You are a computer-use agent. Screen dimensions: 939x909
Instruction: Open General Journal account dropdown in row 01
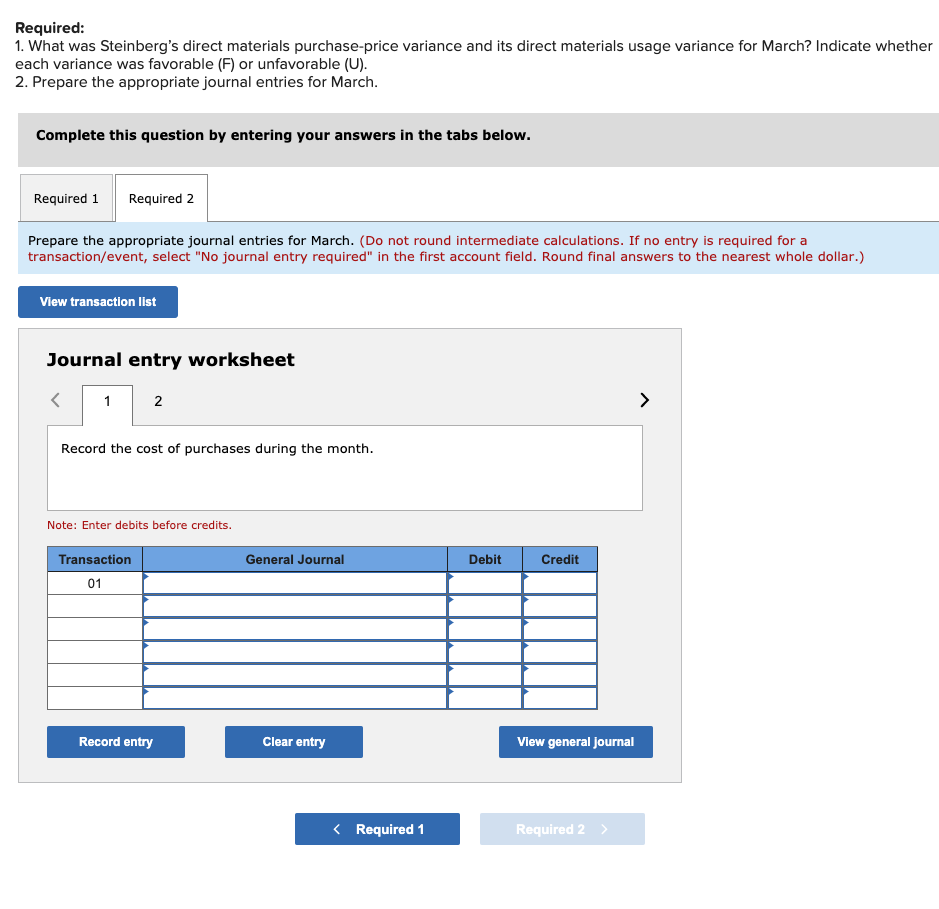click(295, 583)
